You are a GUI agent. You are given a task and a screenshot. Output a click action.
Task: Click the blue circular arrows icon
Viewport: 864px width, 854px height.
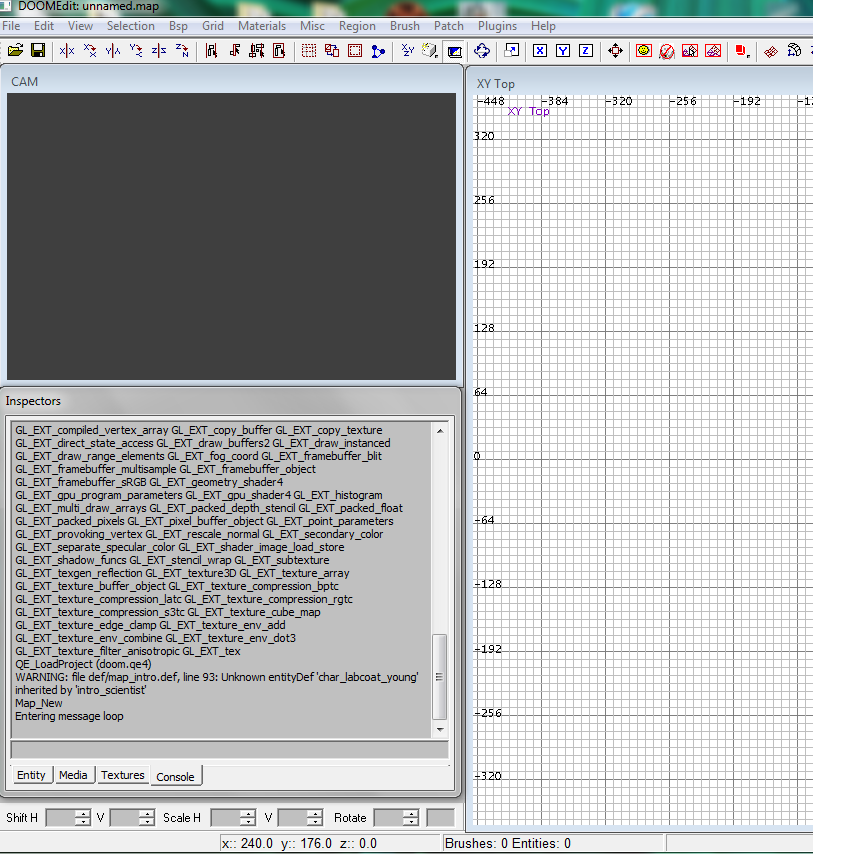[x=482, y=50]
